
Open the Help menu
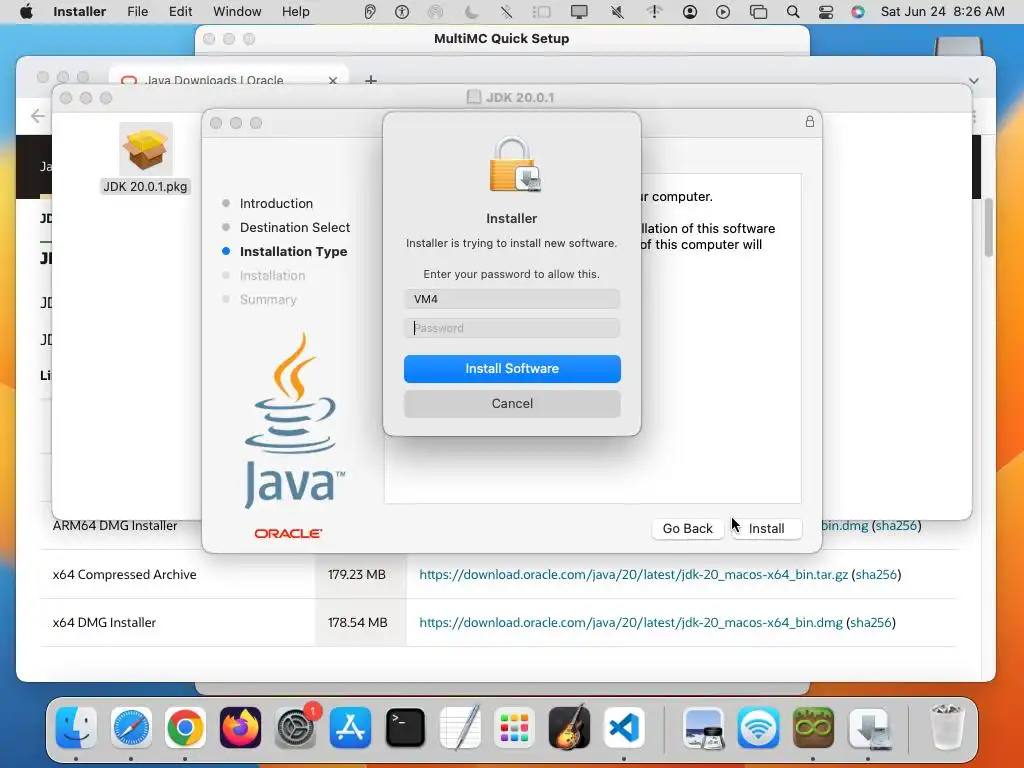[x=296, y=12]
